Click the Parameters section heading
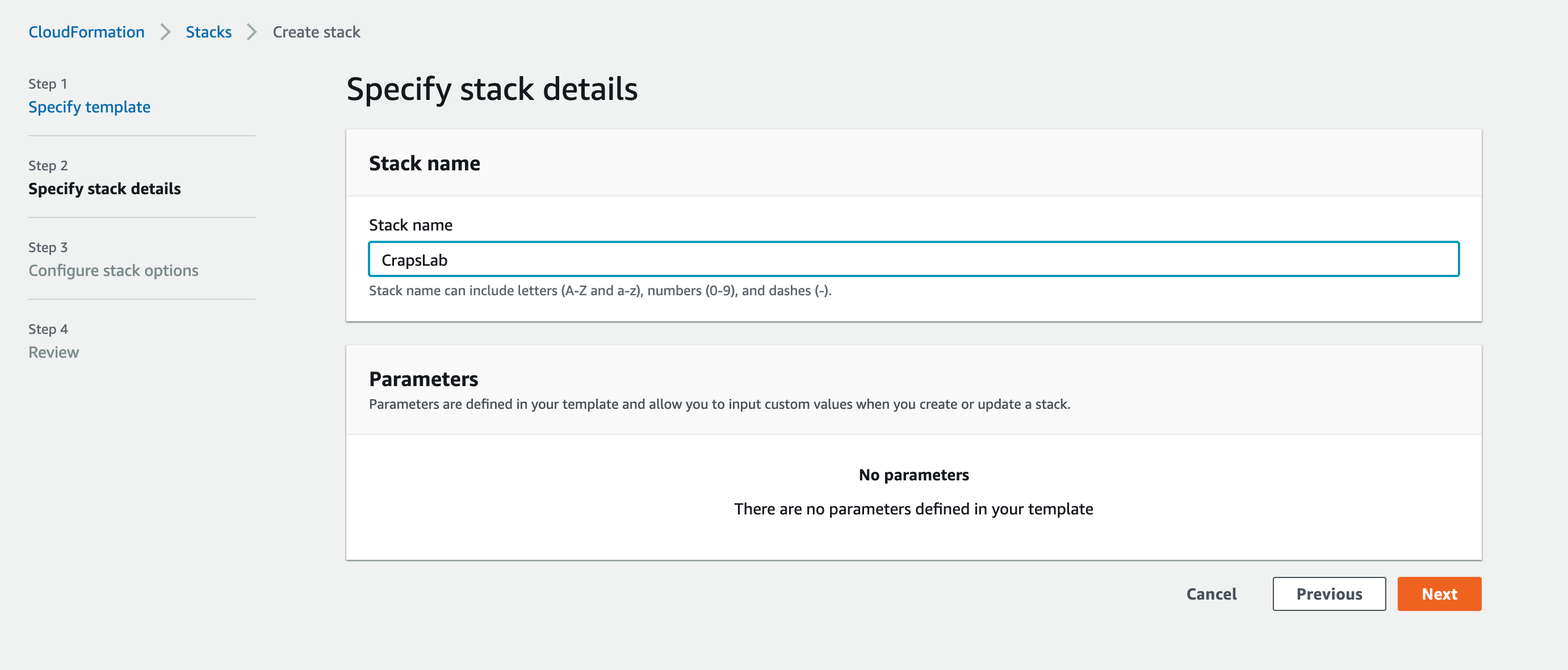The width and height of the screenshot is (1568, 670). [424, 379]
